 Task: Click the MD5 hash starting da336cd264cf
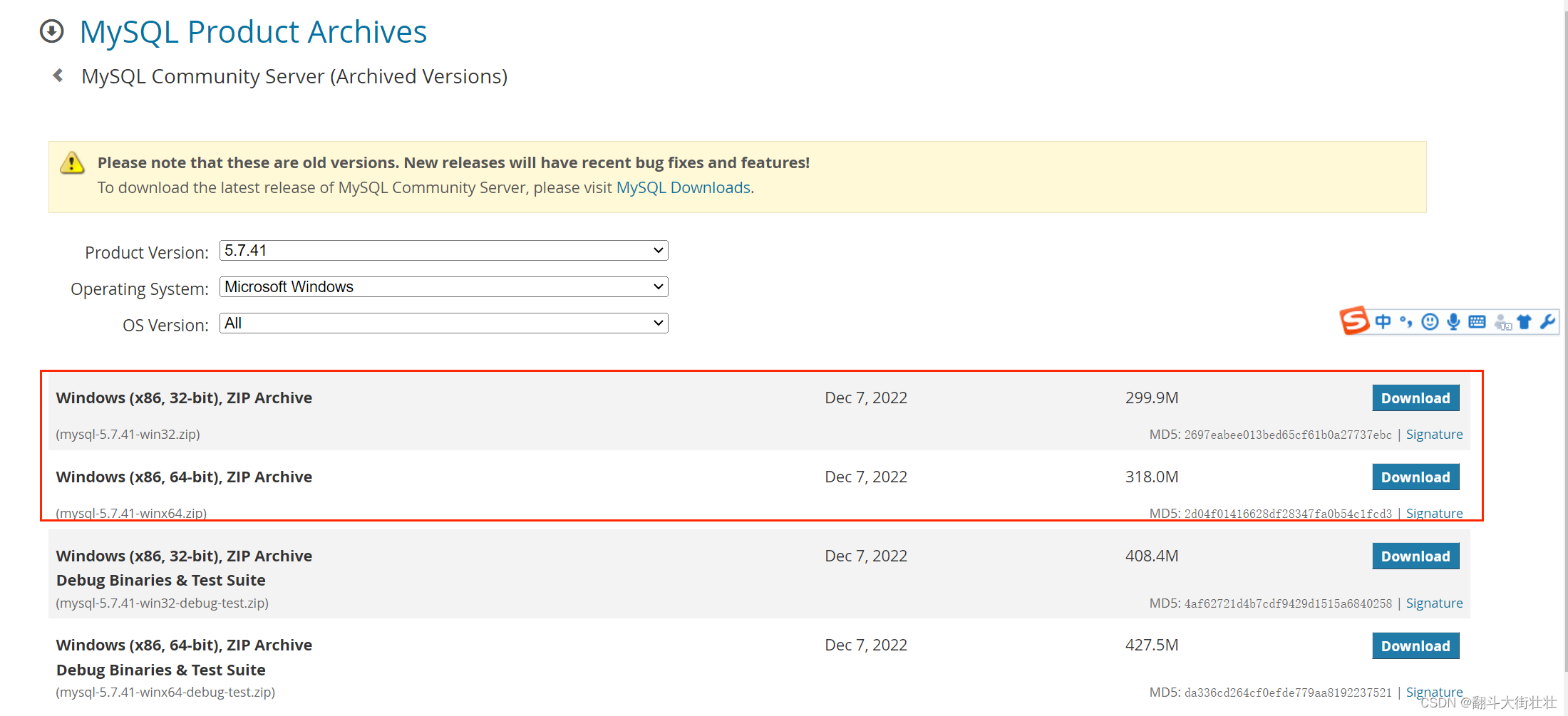[x=1288, y=693]
